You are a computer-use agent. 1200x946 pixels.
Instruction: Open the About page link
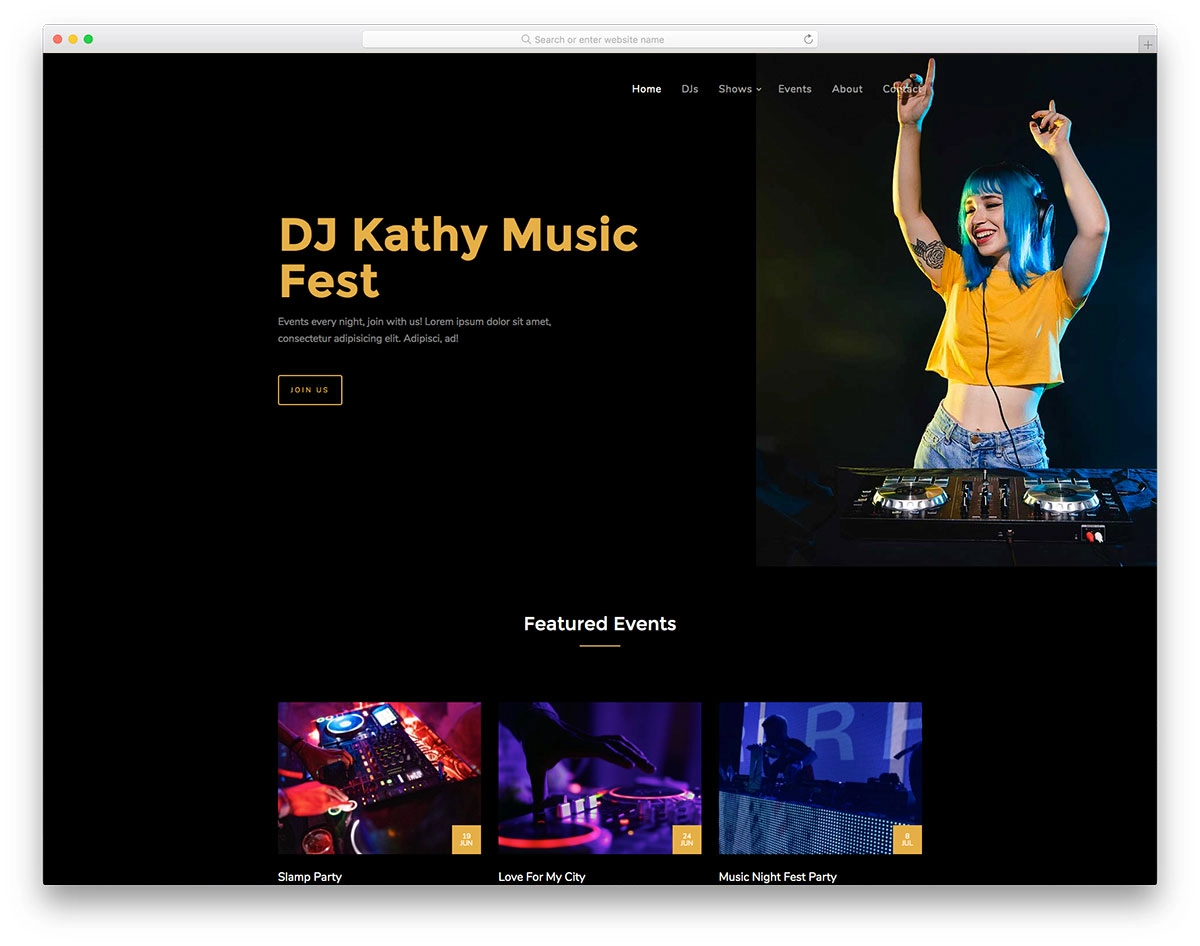click(847, 89)
